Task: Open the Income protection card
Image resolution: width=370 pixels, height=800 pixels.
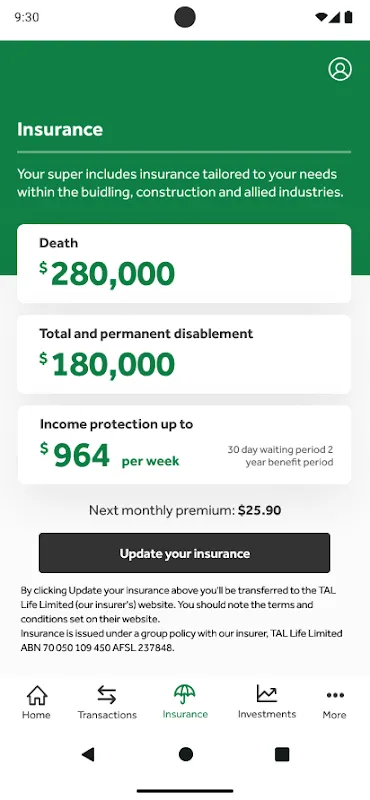Action: point(184,444)
